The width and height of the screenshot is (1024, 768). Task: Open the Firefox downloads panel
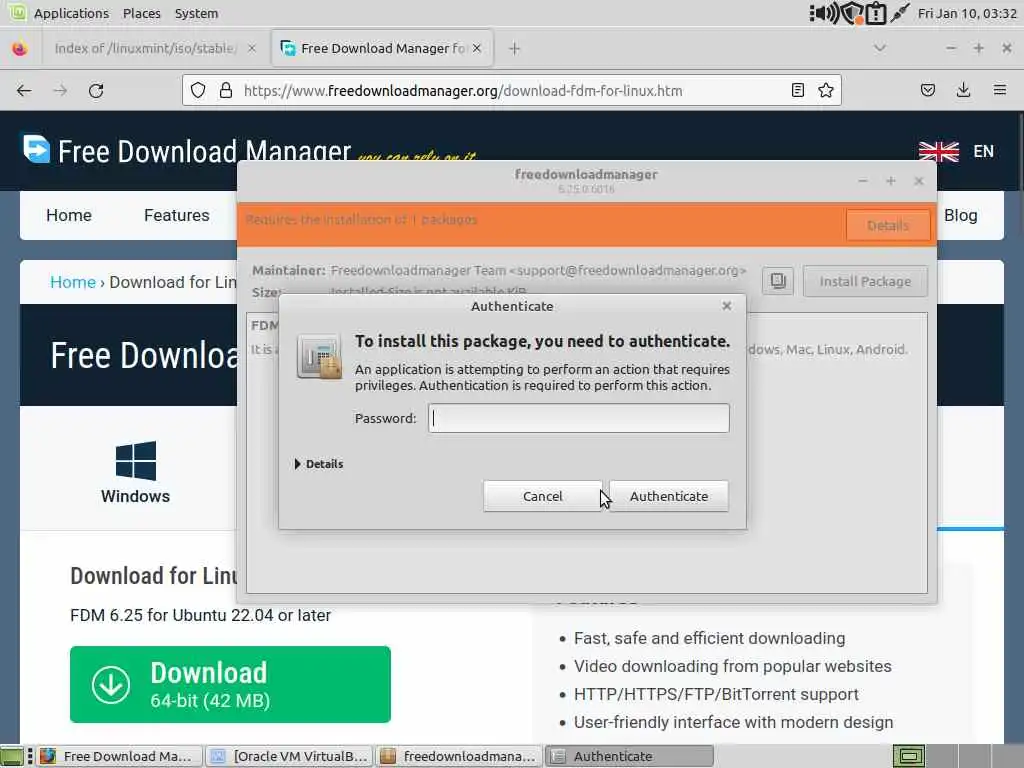tap(963, 90)
